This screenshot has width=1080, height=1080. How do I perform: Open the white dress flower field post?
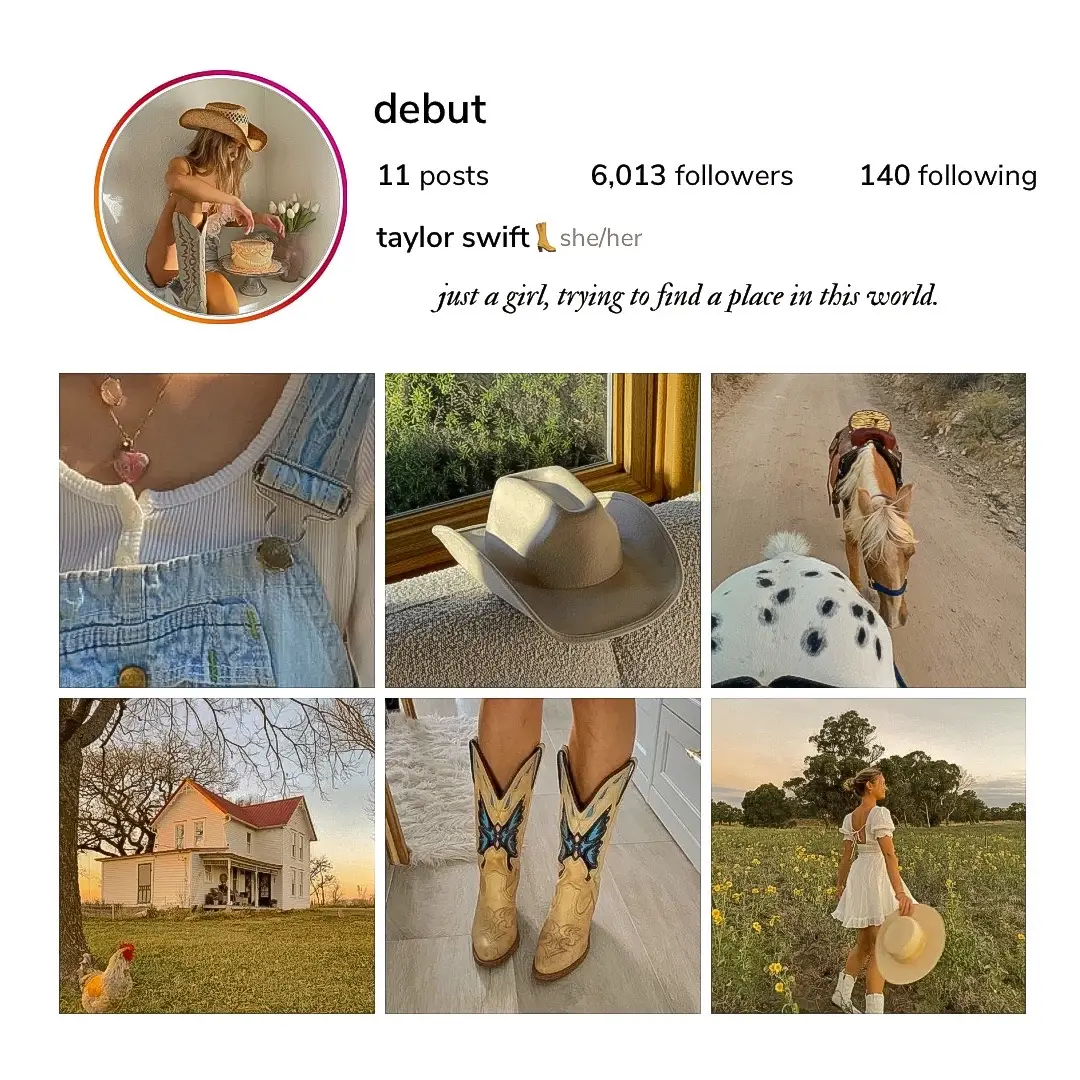869,856
